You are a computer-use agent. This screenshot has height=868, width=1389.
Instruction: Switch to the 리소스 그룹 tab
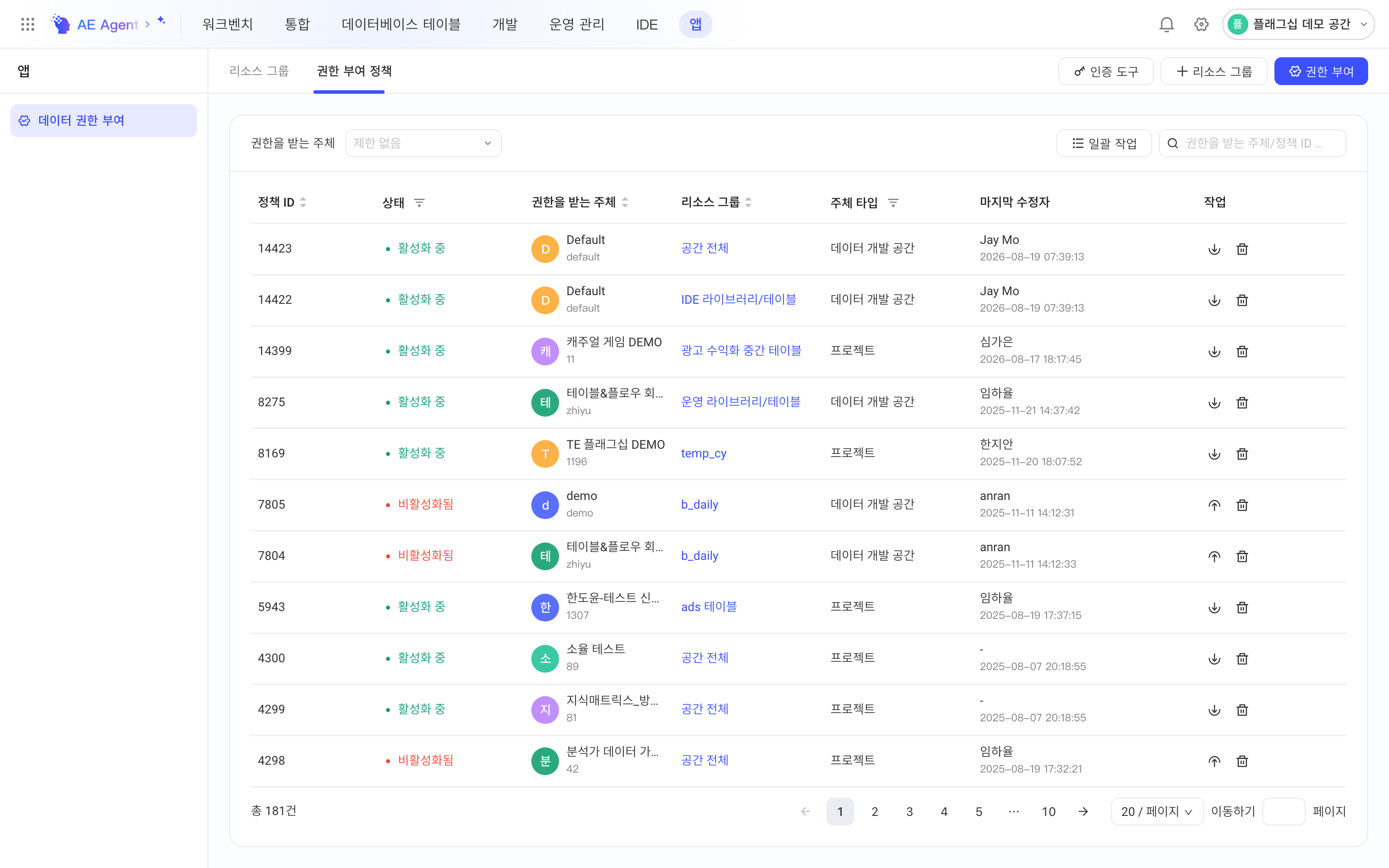[259, 71]
